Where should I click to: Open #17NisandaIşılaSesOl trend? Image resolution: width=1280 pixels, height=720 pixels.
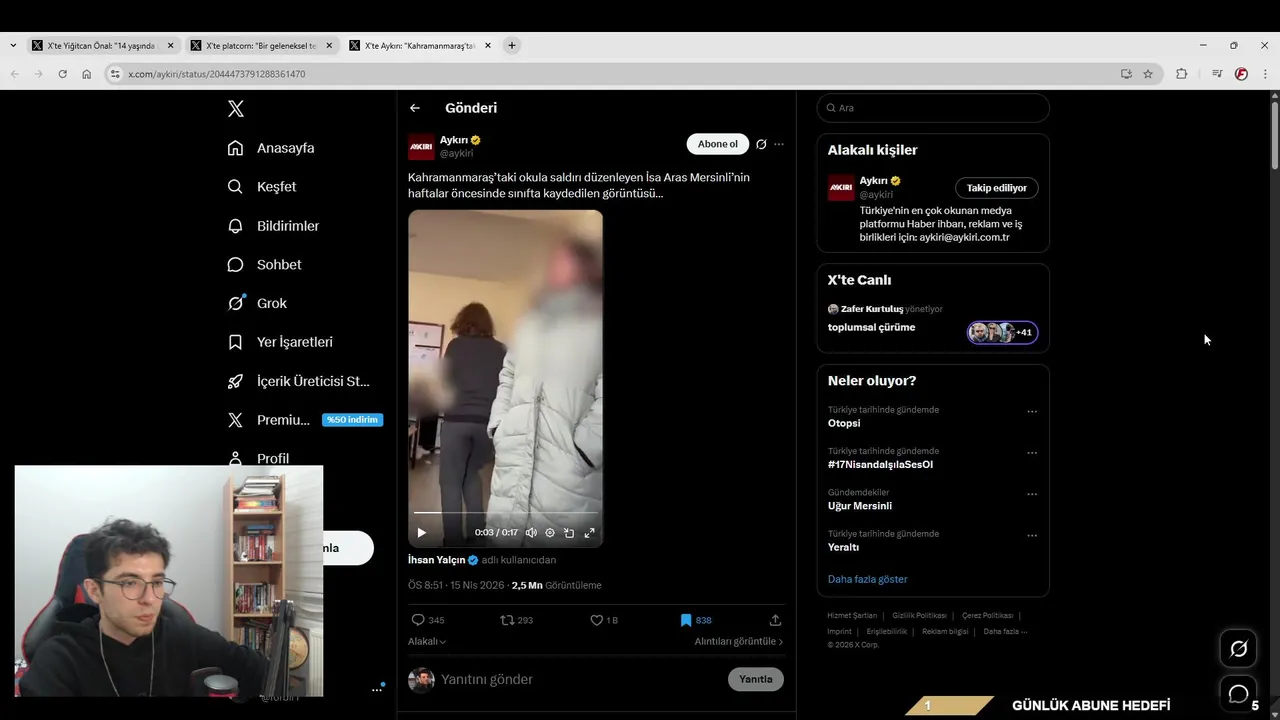pos(880,464)
